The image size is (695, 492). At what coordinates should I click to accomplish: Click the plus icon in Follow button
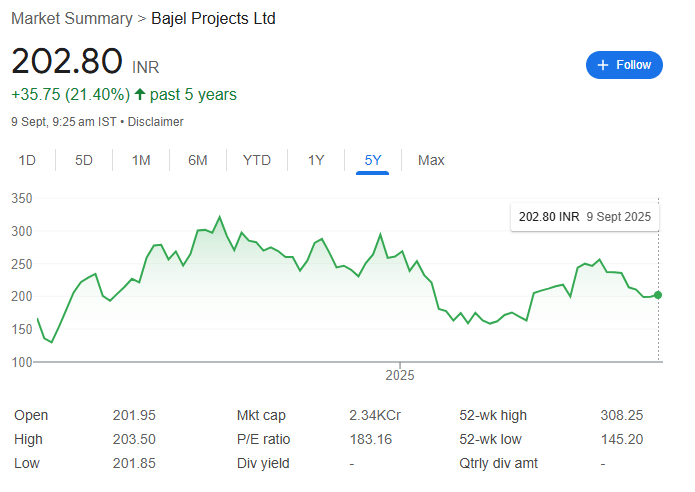pos(603,65)
